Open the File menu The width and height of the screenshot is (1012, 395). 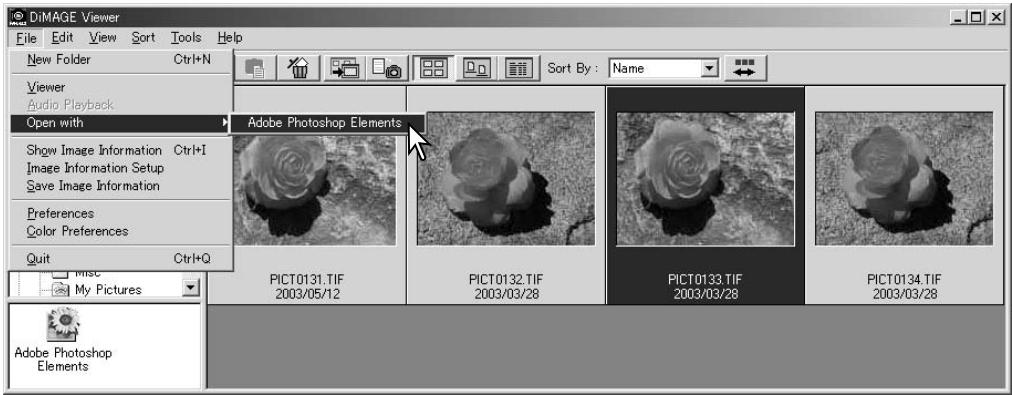click(26, 38)
